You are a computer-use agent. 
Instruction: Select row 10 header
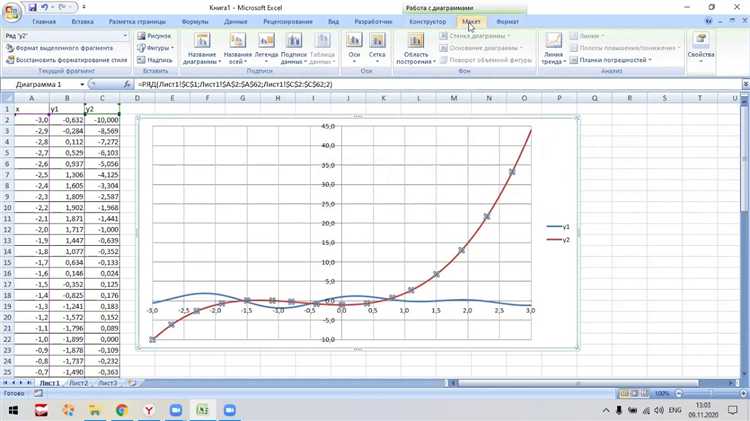[x=7, y=208]
